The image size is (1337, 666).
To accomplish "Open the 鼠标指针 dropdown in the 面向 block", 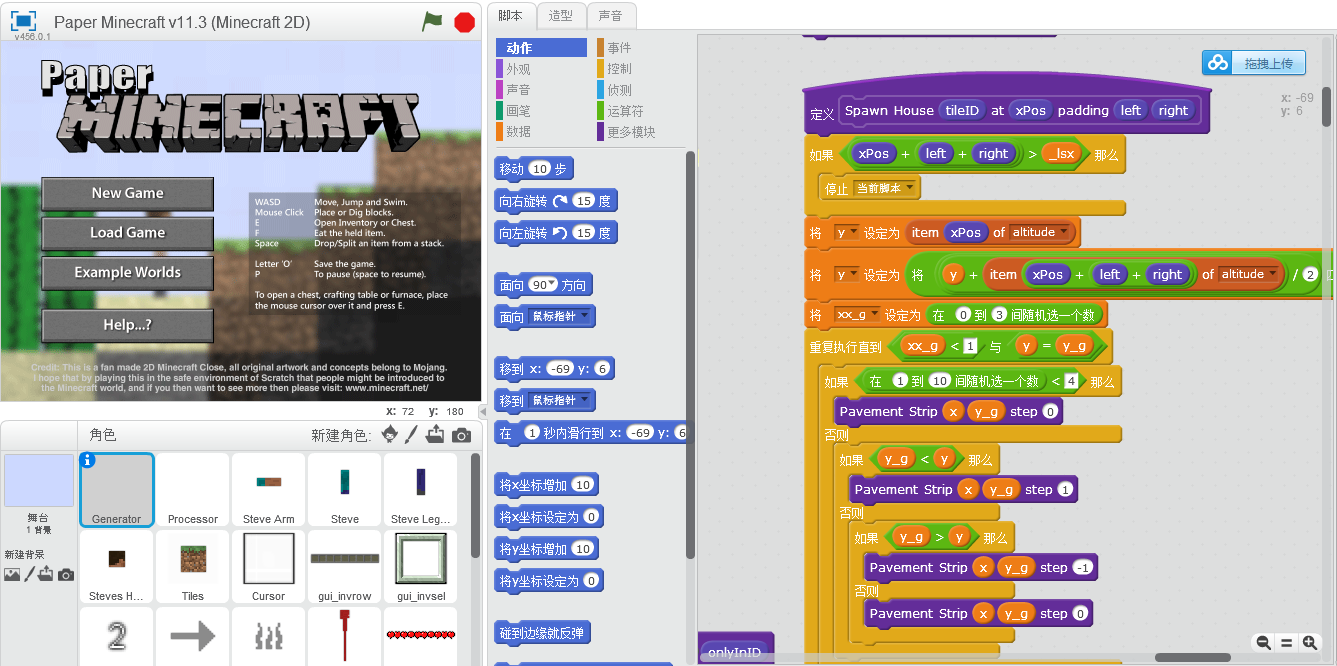I will click(561, 317).
